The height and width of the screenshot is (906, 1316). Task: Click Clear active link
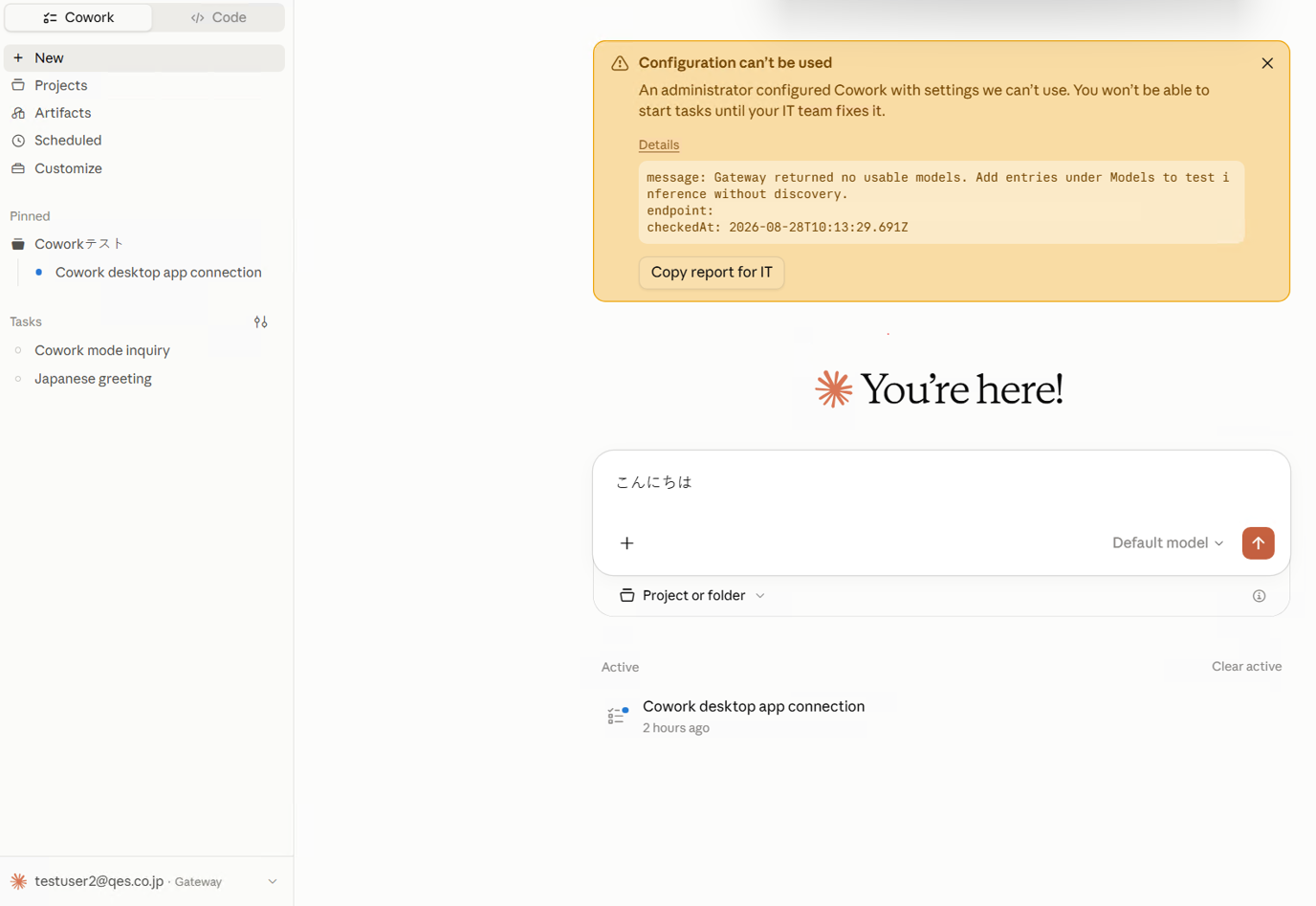click(x=1247, y=667)
